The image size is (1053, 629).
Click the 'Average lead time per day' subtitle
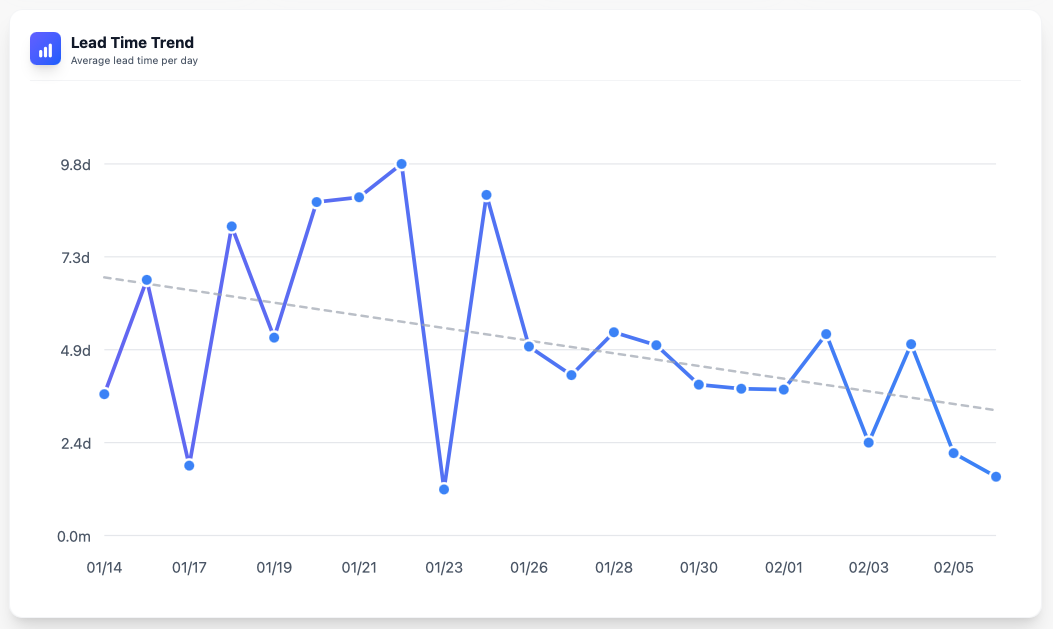point(134,61)
